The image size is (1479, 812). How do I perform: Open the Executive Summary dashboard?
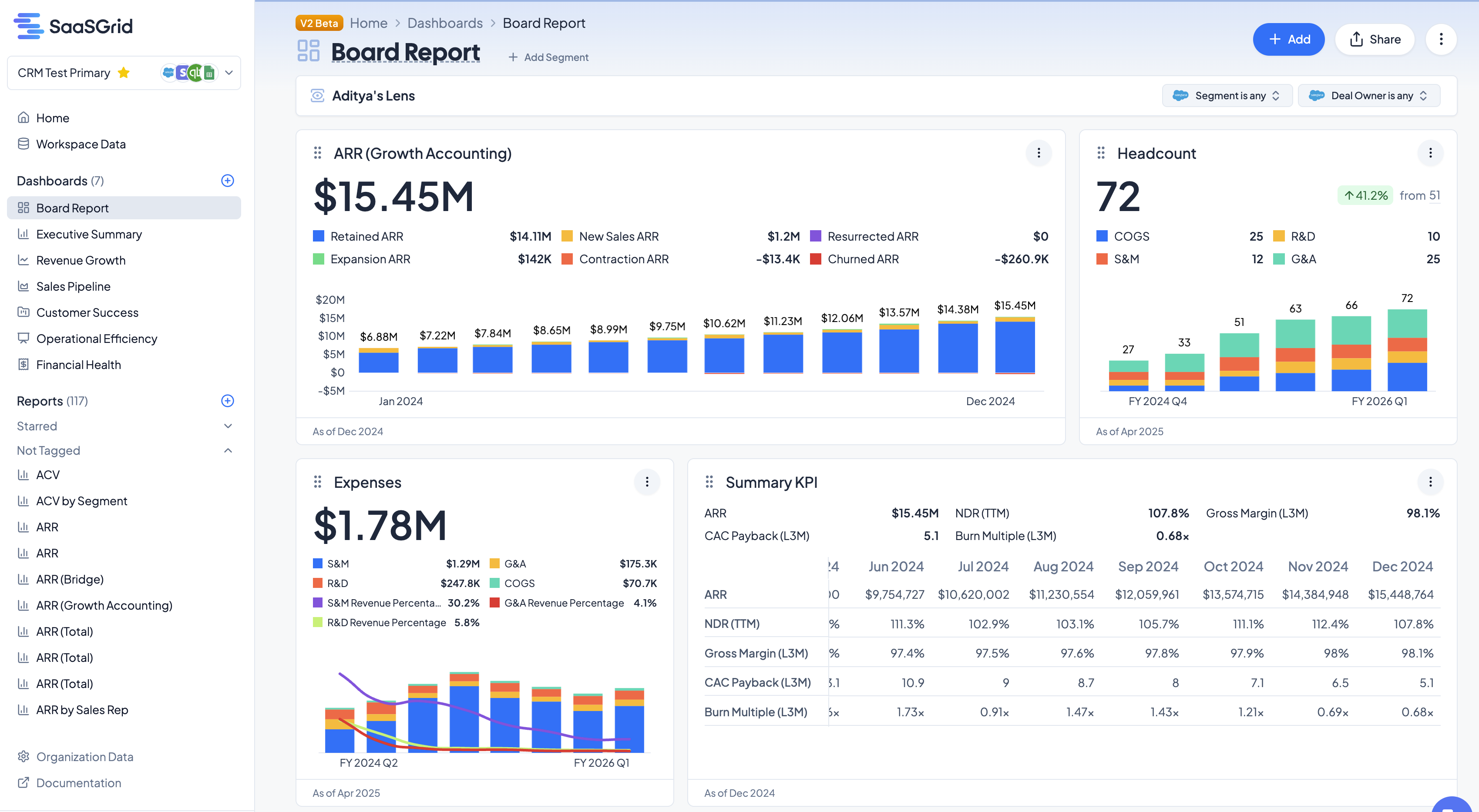pyautogui.click(x=89, y=234)
